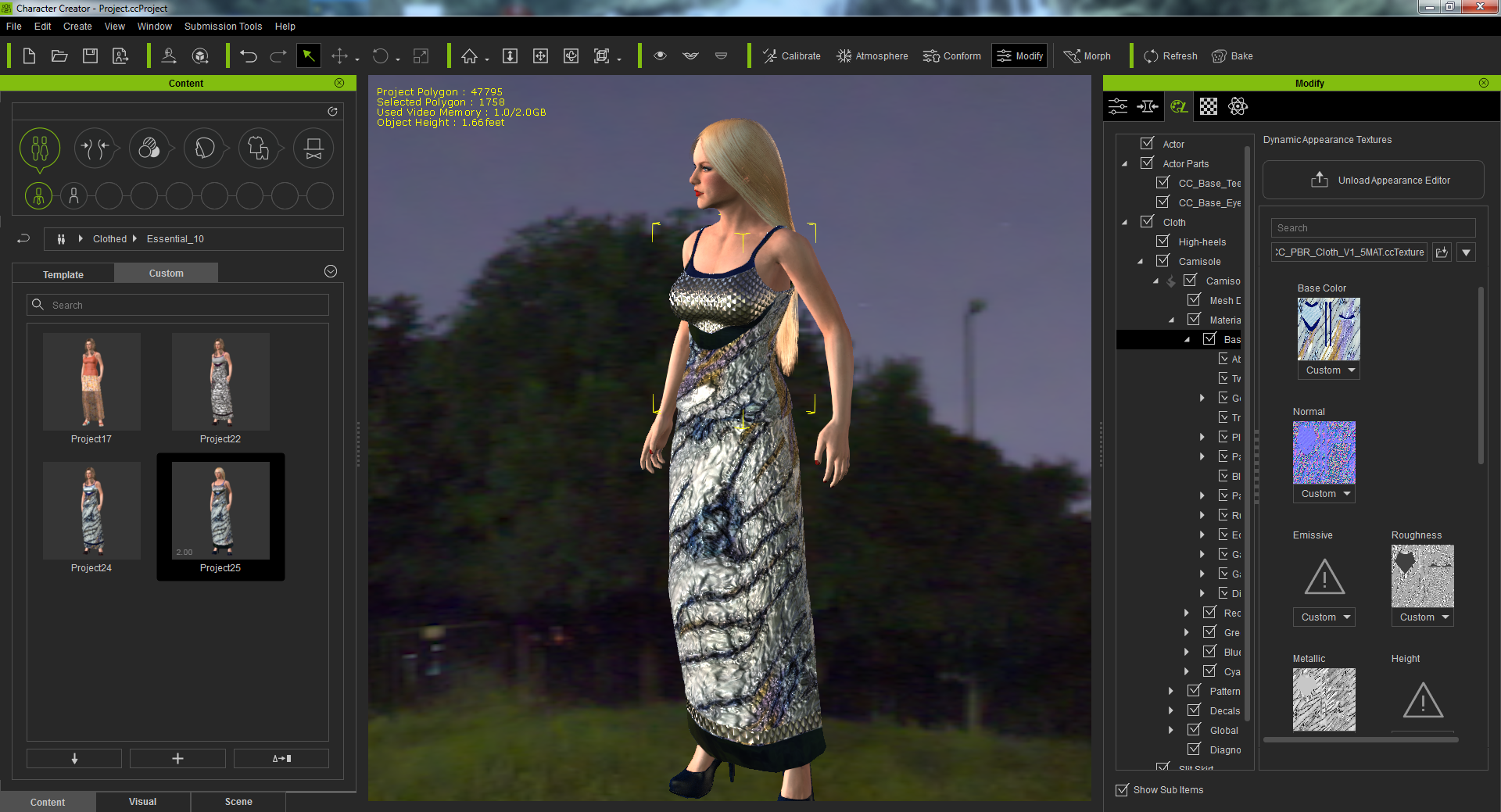Toggle the Actor checkbox
The width and height of the screenshot is (1501, 812).
[x=1148, y=144]
